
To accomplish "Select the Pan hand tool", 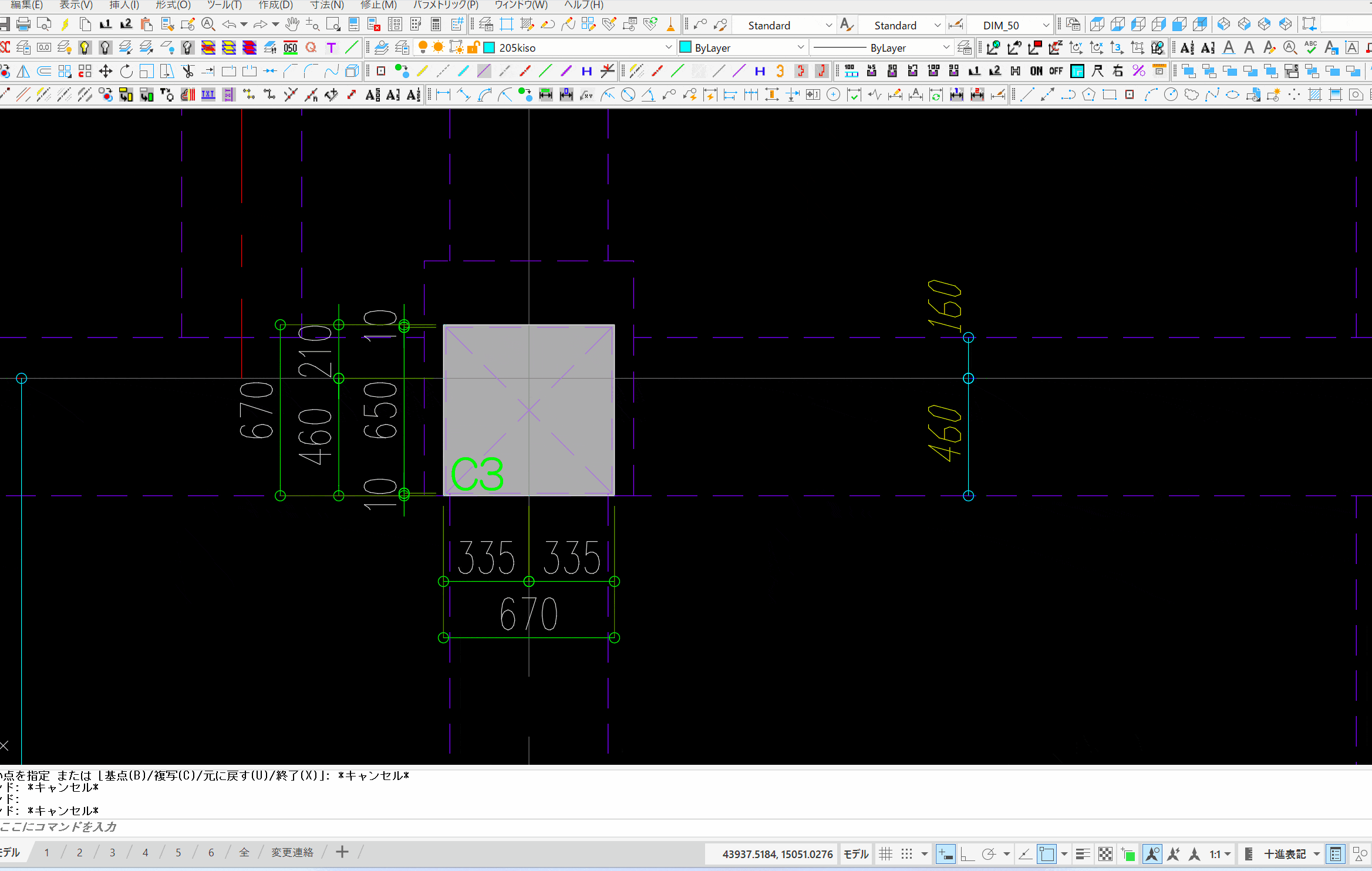I will pos(292,25).
